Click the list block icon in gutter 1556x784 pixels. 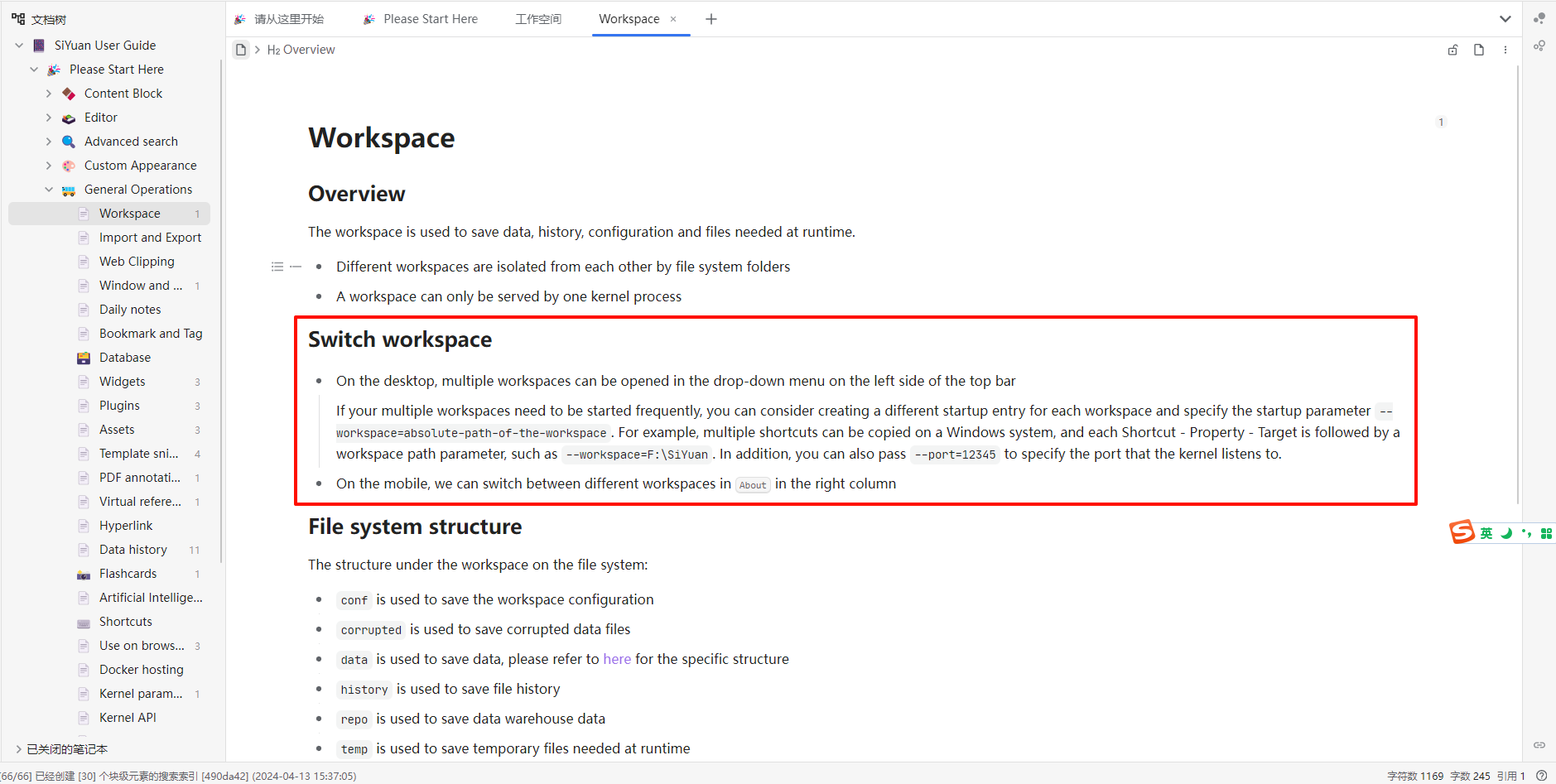tap(277, 267)
